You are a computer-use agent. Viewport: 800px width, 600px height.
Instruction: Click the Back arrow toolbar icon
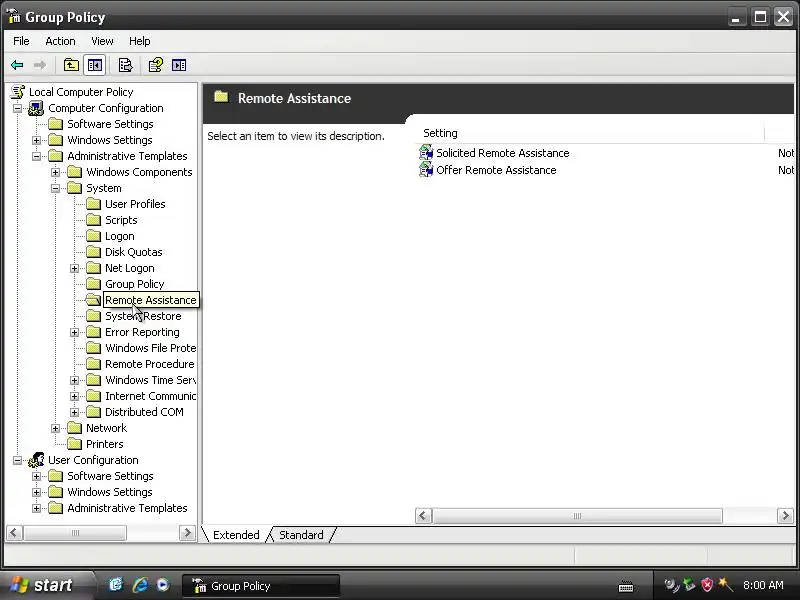point(17,65)
